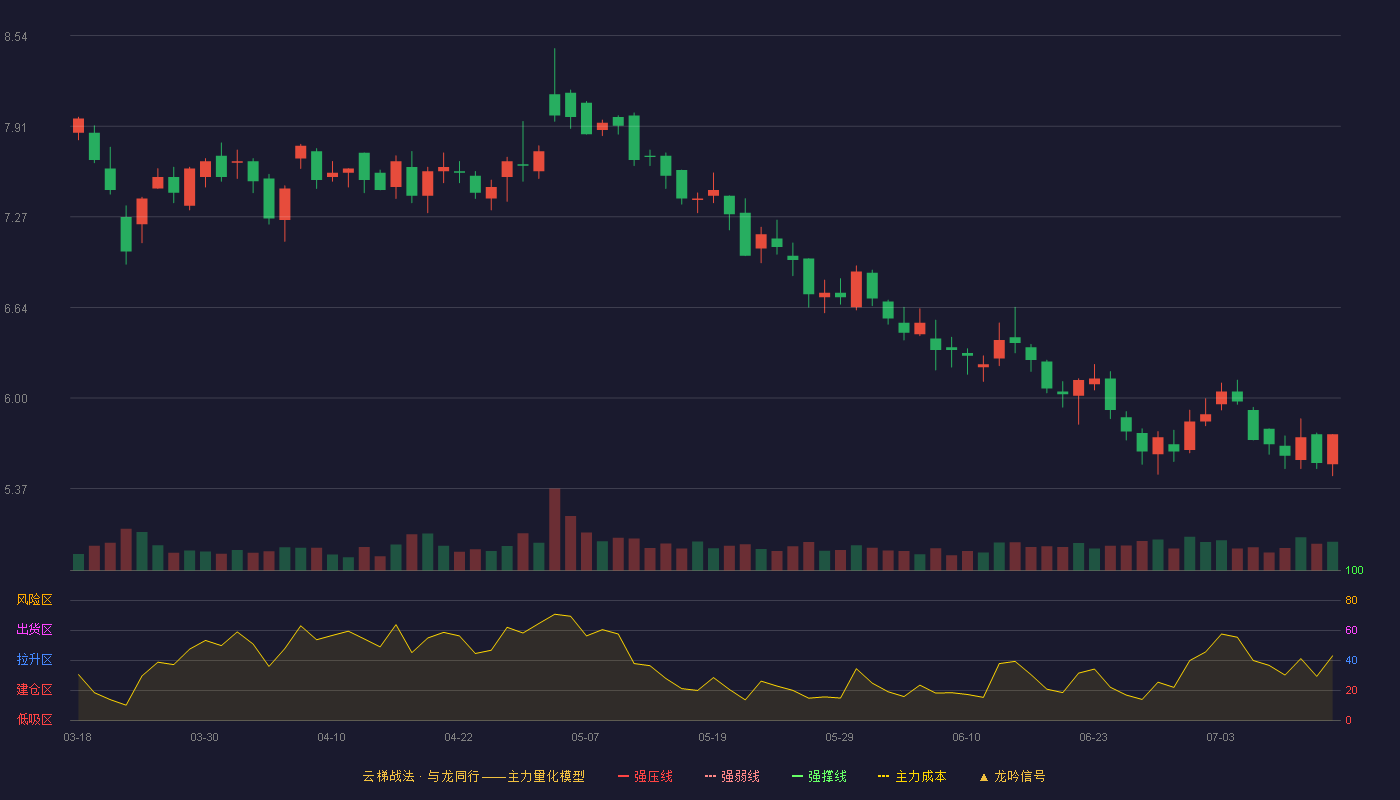Click the 6.64 price axis label
Screen dimensions: 1400x800
(x=15, y=309)
